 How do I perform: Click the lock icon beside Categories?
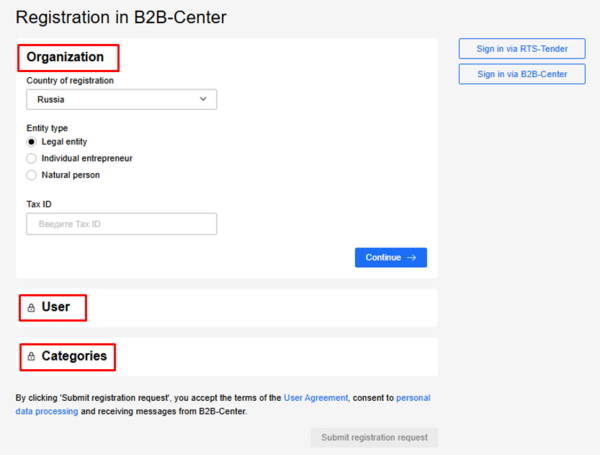pos(31,356)
